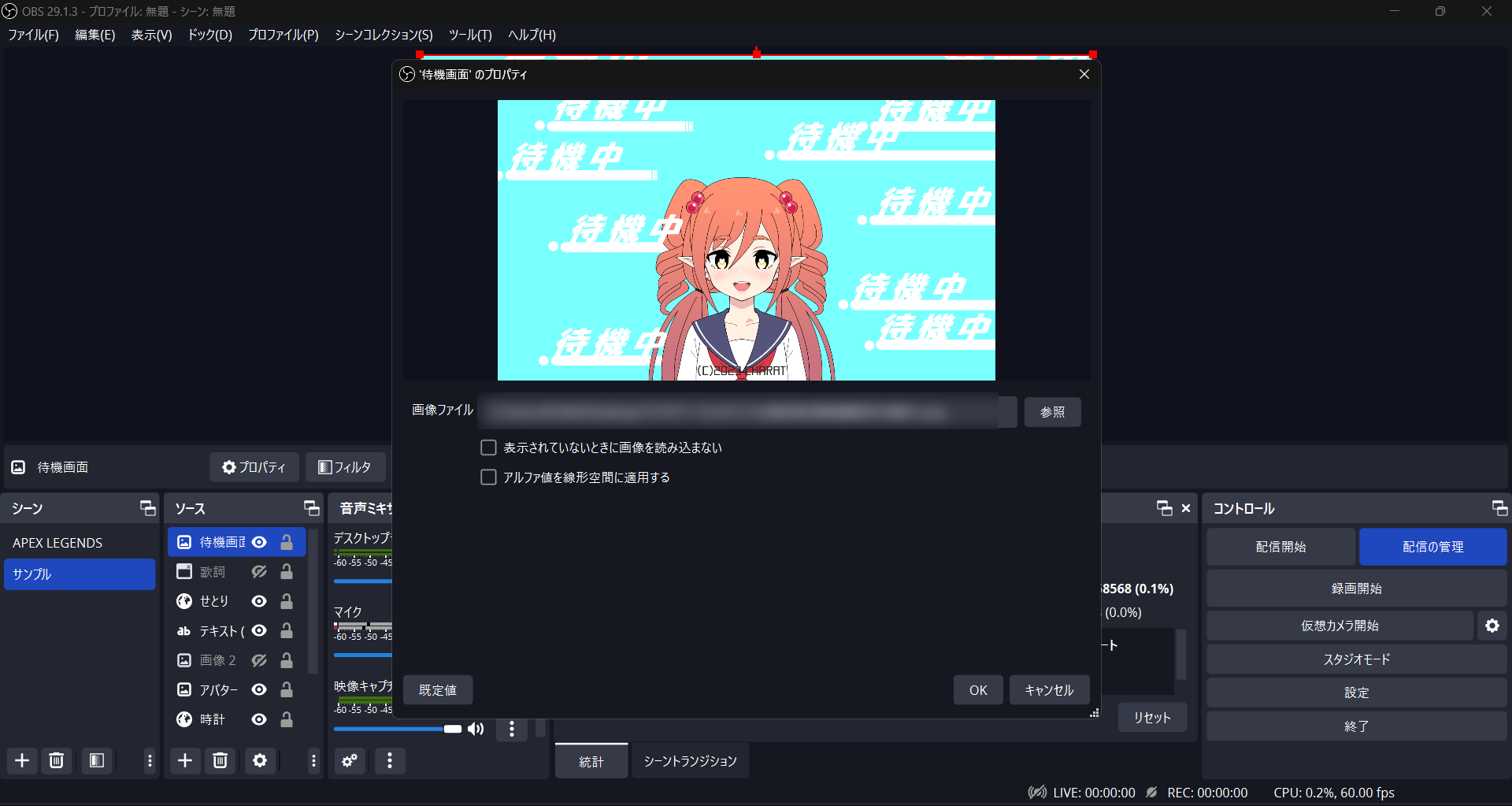The width and height of the screenshot is (1512, 806).
Task: Click the globe icon of せとり source
Action: click(x=184, y=601)
